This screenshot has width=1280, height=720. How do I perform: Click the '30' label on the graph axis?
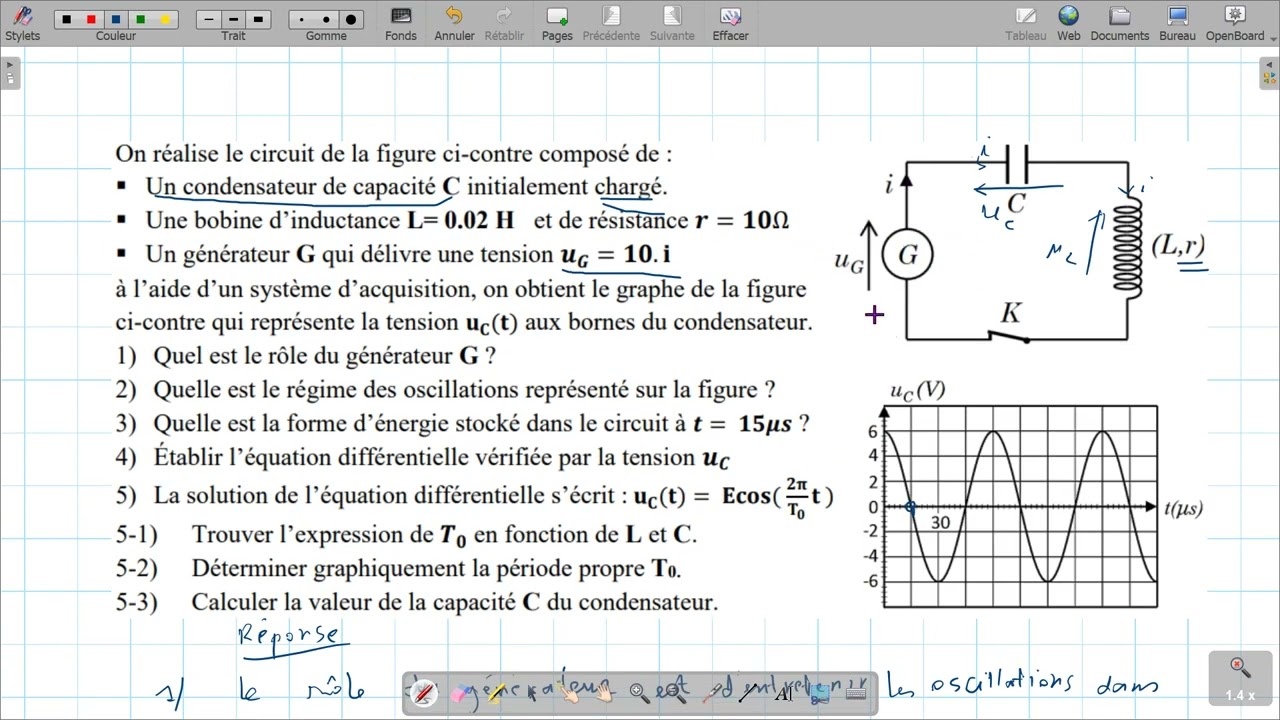pos(940,522)
